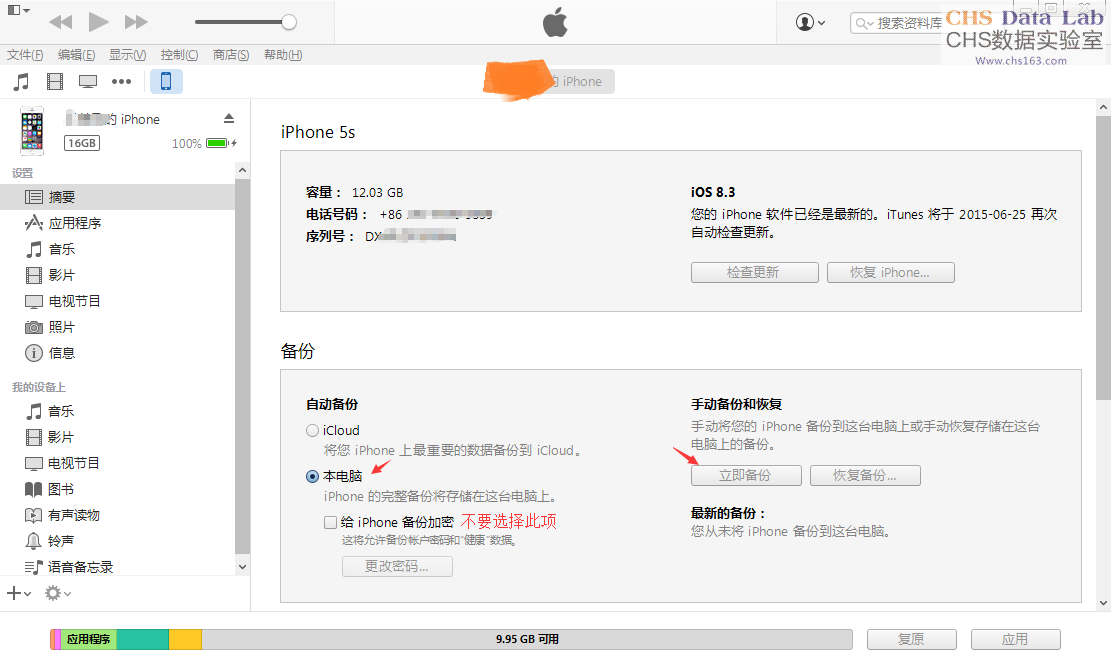Open the Movies library icon in toolbar

[x=55, y=82]
